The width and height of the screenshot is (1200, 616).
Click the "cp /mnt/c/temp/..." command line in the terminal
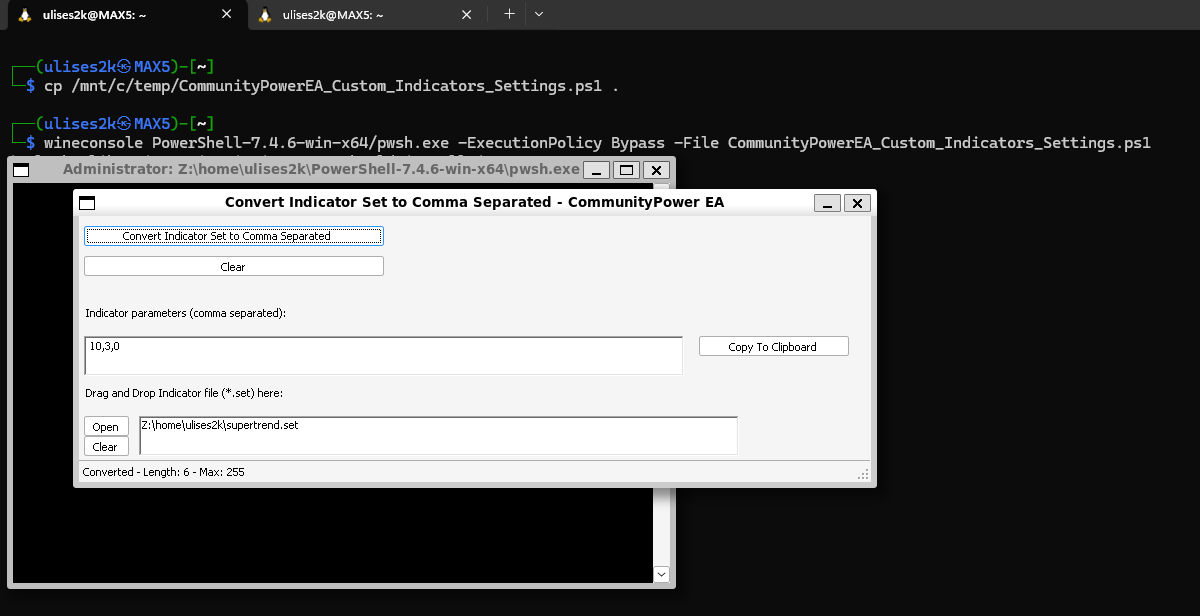click(x=331, y=86)
